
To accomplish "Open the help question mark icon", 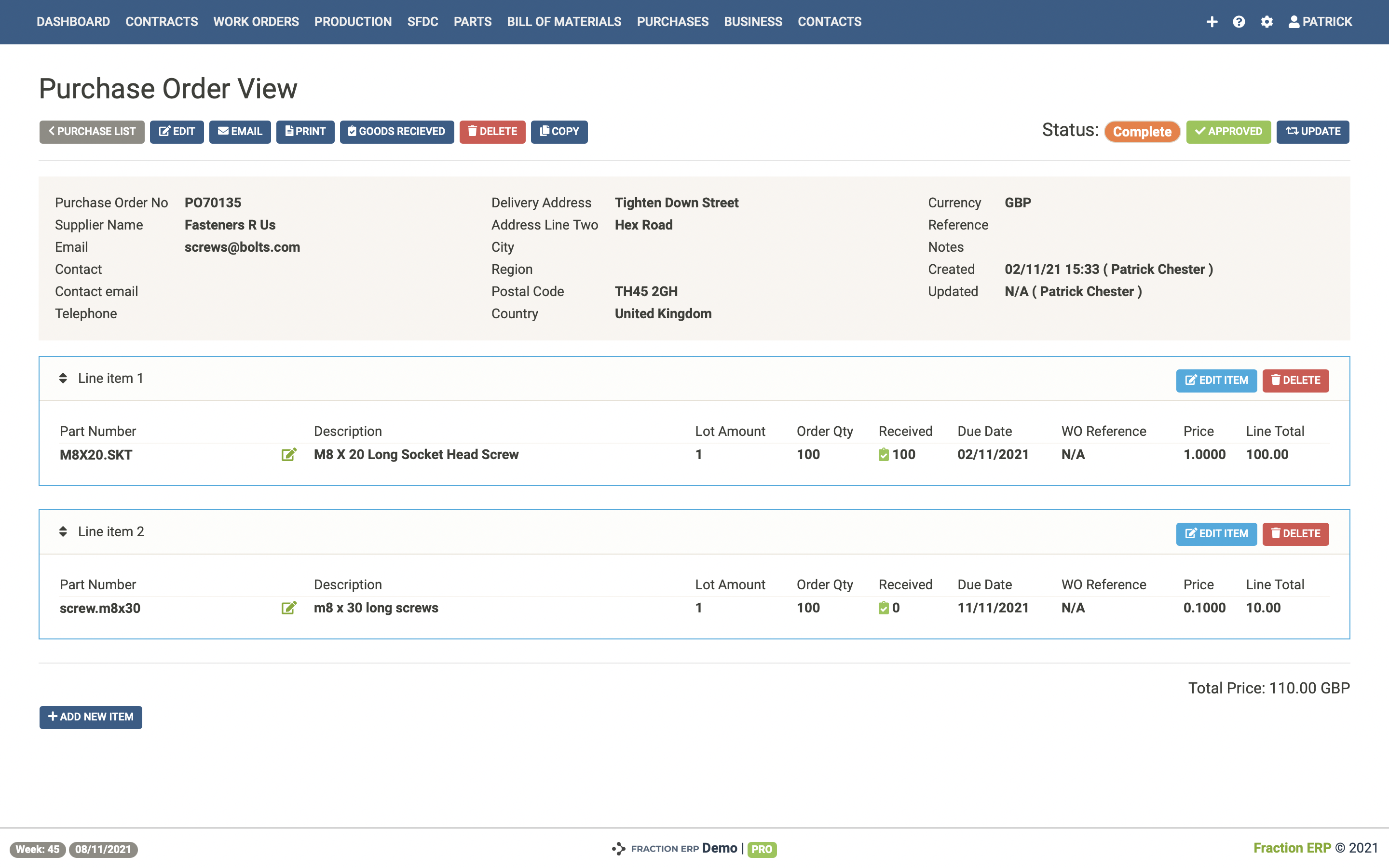I will pyautogui.click(x=1239, y=22).
